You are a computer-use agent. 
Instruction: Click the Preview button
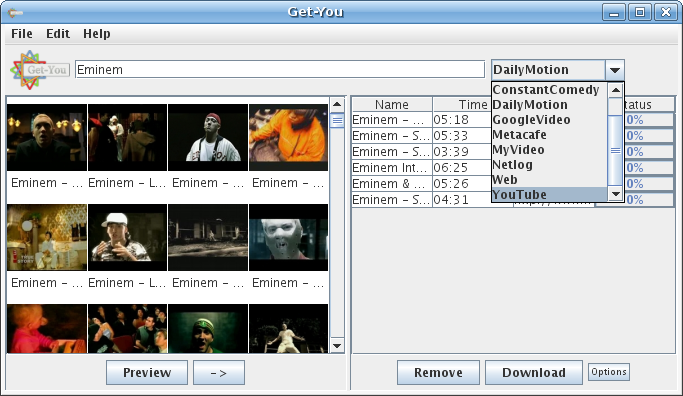(147, 372)
